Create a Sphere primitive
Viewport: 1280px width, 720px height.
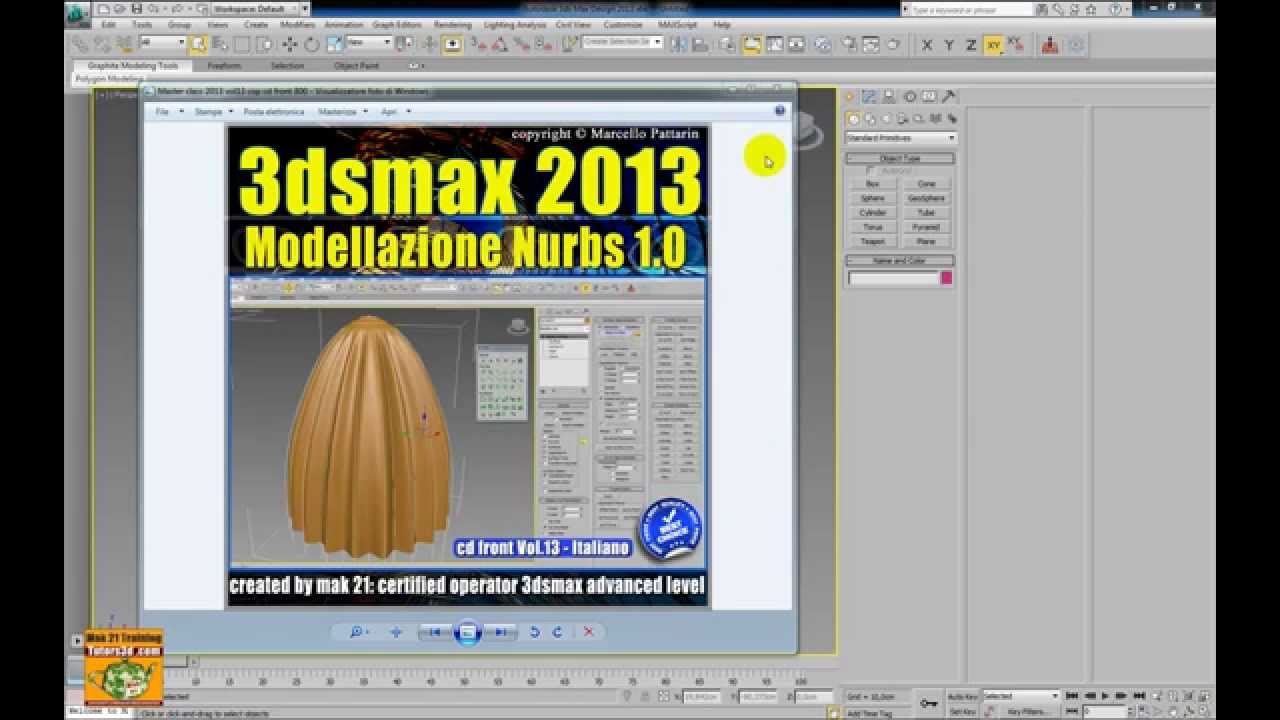pyautogui.click(x=873, y=198)
